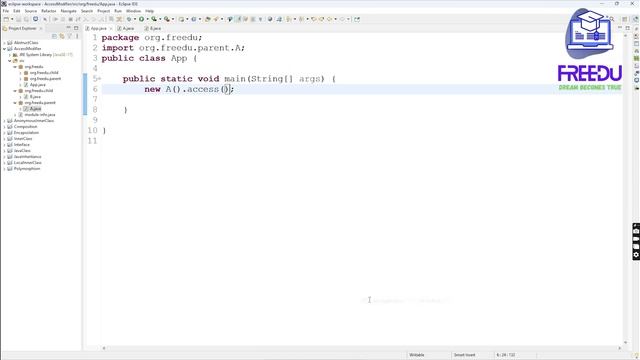Expand the JRE System Library node
The image size is (640, 360).
10,55
